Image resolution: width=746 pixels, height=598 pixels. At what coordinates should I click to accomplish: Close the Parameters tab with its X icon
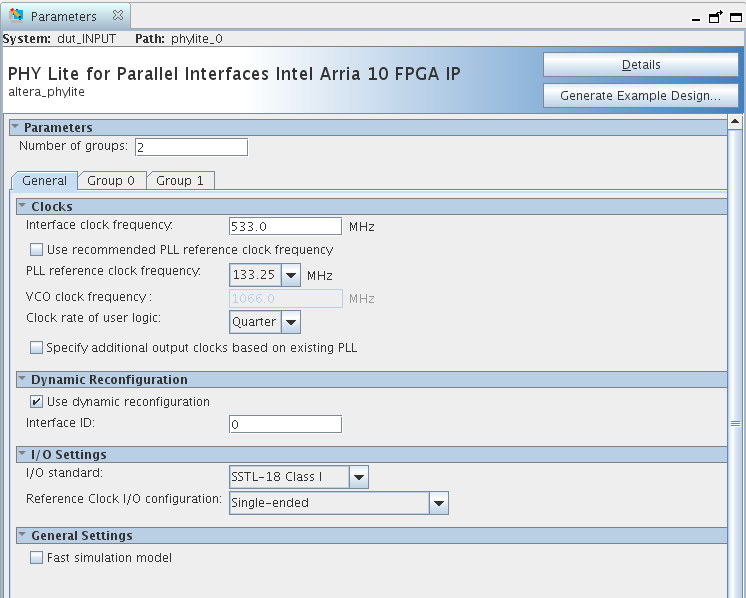[x=118, y=15]
